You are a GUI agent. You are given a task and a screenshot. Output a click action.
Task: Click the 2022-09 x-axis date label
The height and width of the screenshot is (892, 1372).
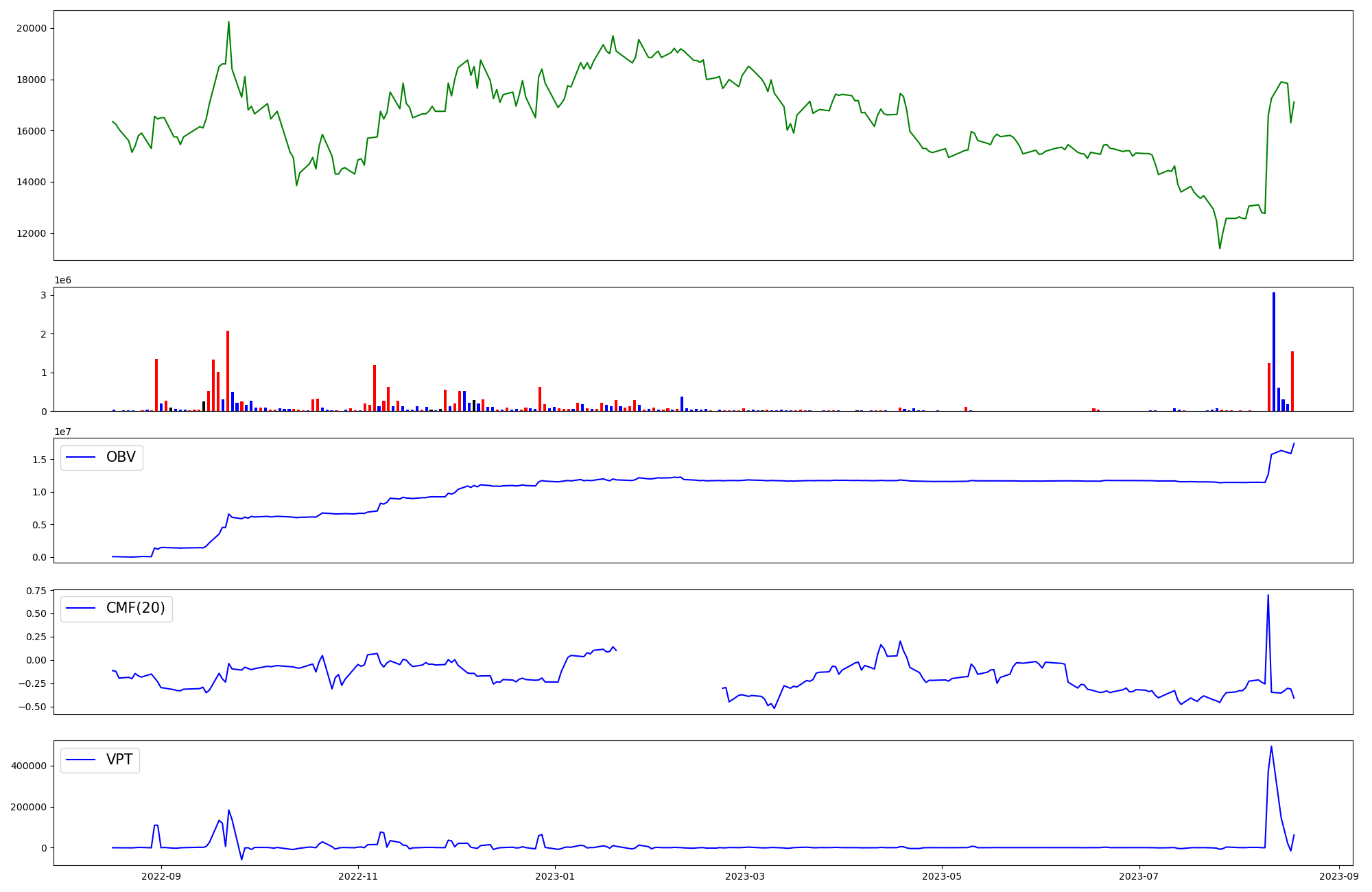[161, 876]
